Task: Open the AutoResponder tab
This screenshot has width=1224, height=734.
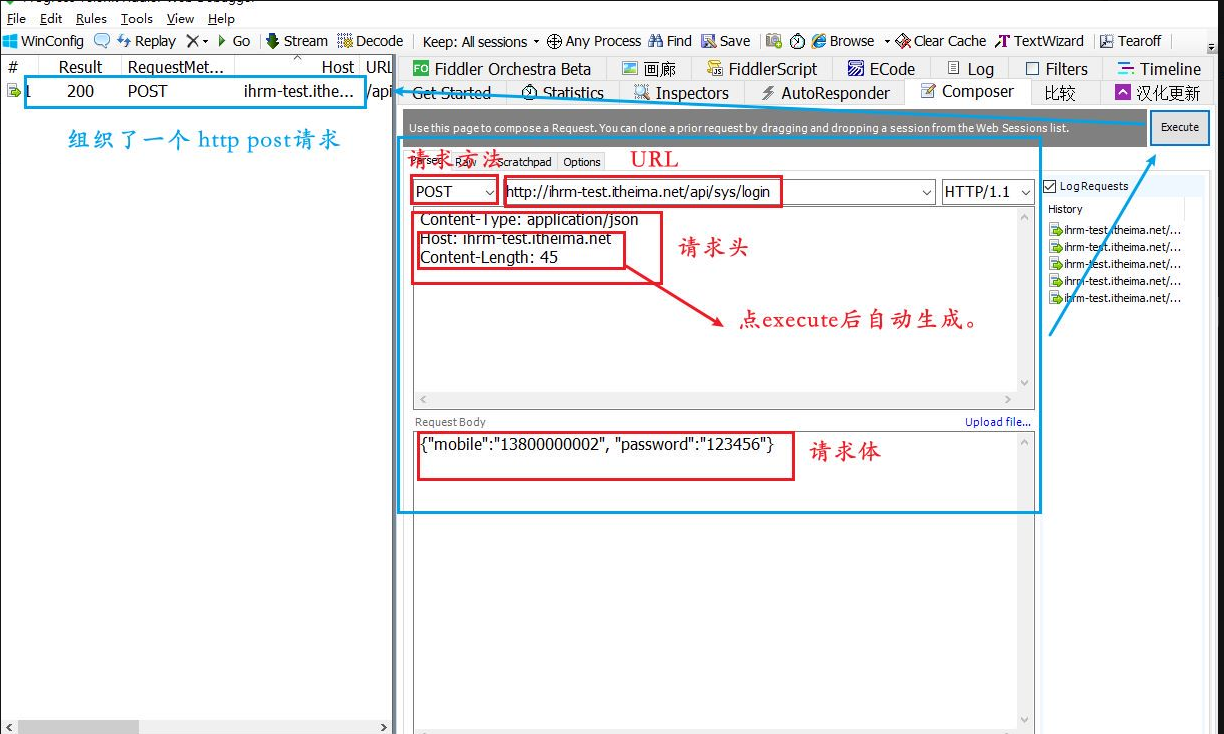Action: pos(825,93)
